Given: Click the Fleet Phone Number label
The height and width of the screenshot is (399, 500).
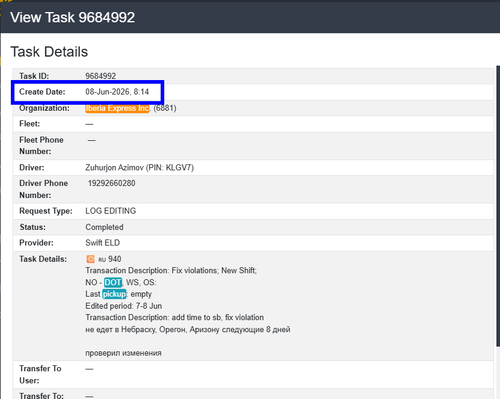Looking at the screenshot, I should pyautogui.click(x=41, y=145).
